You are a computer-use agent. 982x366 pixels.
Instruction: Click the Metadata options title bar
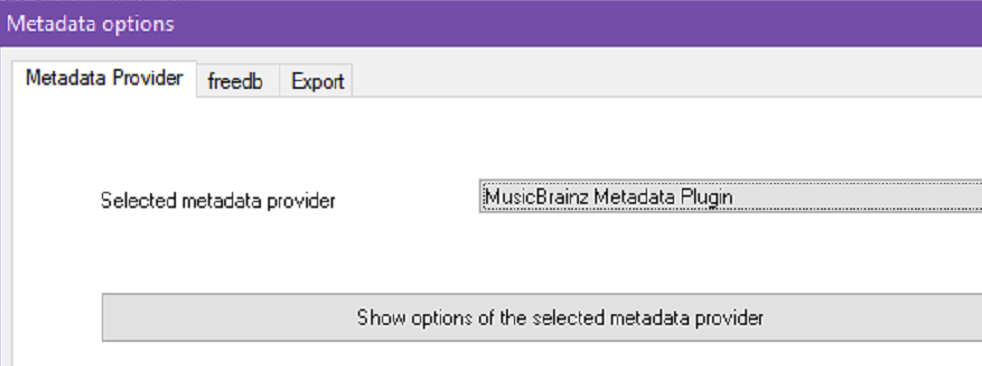coord(491,24)
